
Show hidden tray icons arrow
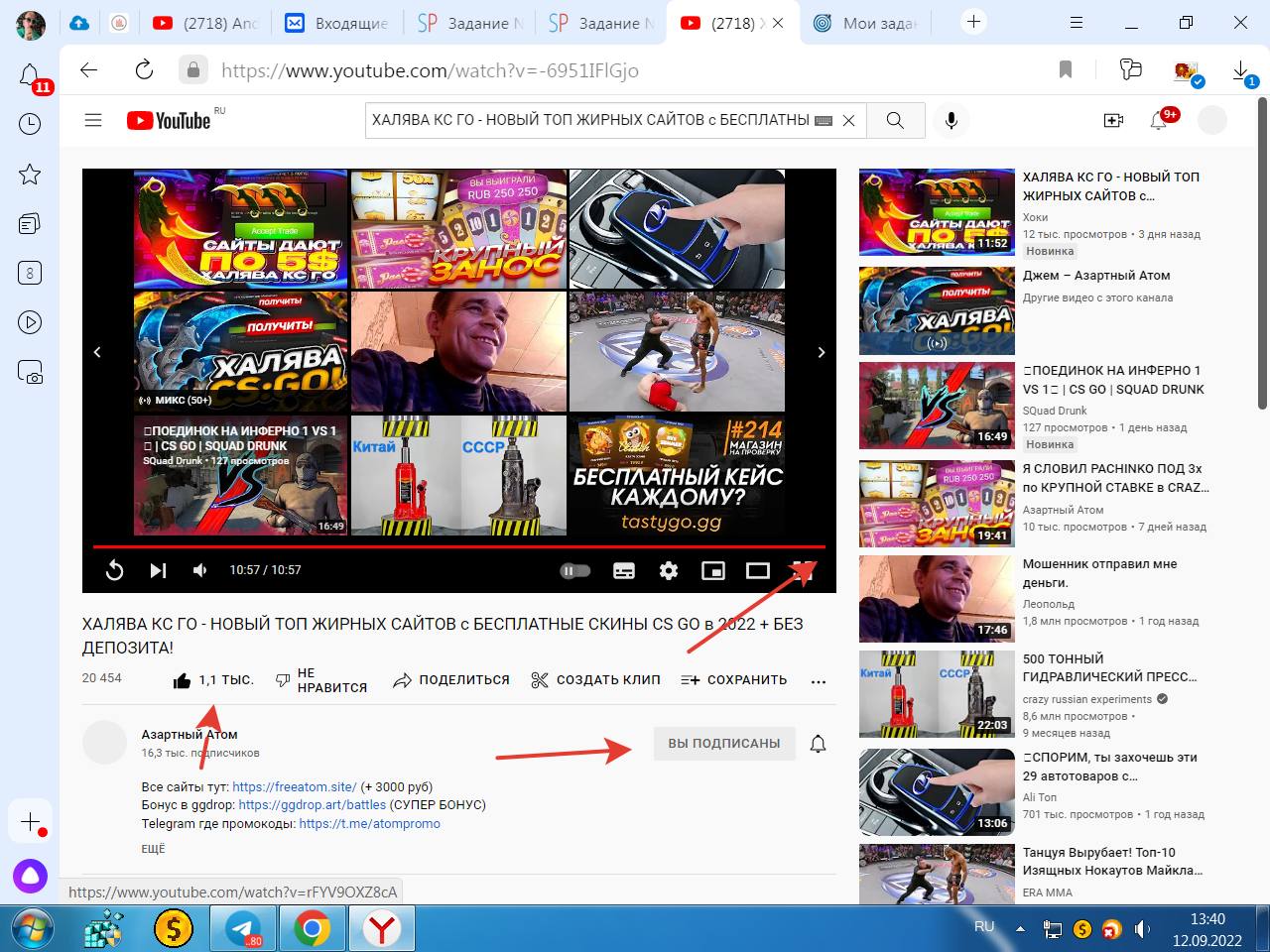click(1020, 929)
